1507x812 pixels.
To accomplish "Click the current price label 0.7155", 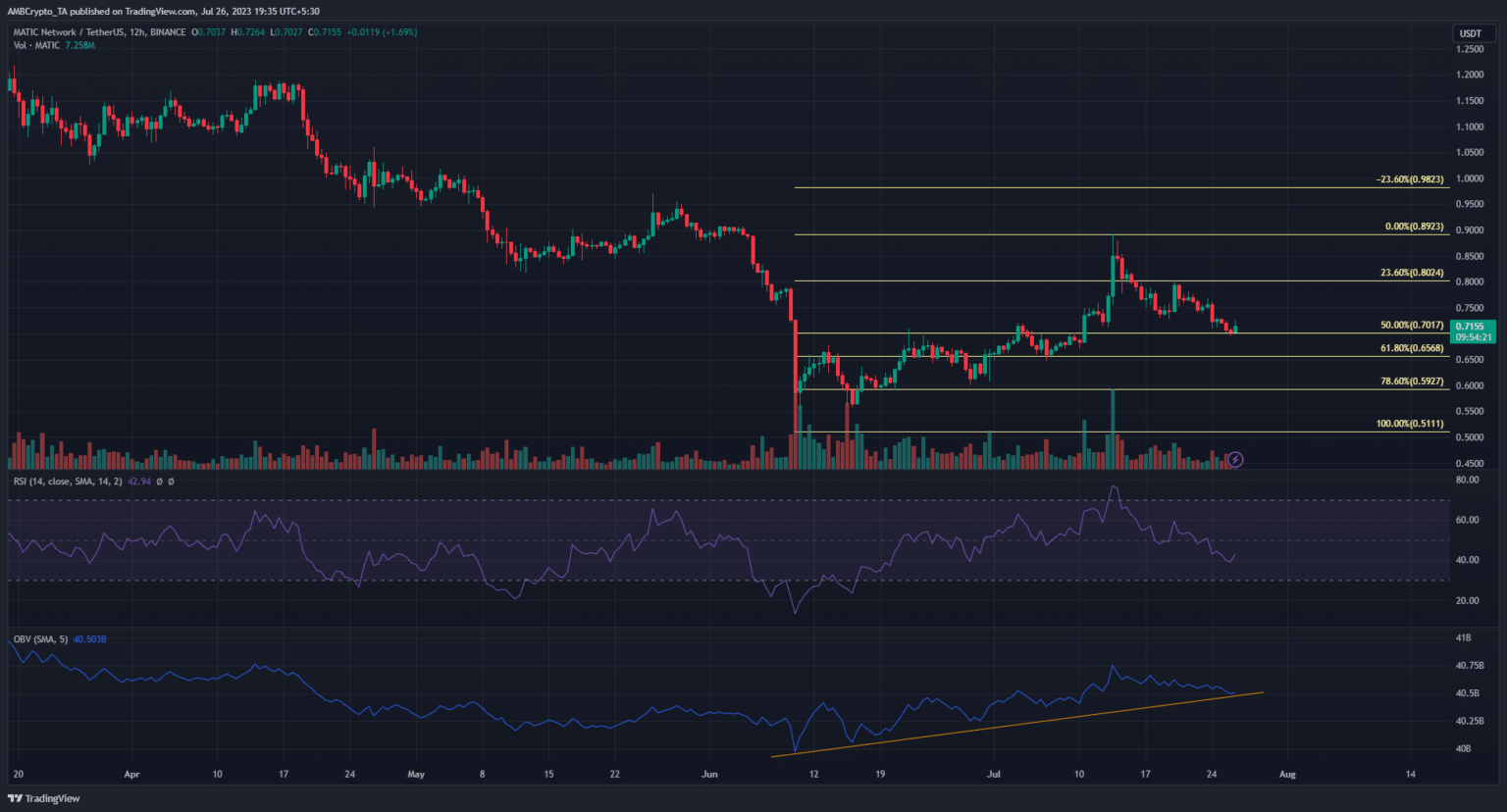I will click(x=1472, y=327).
